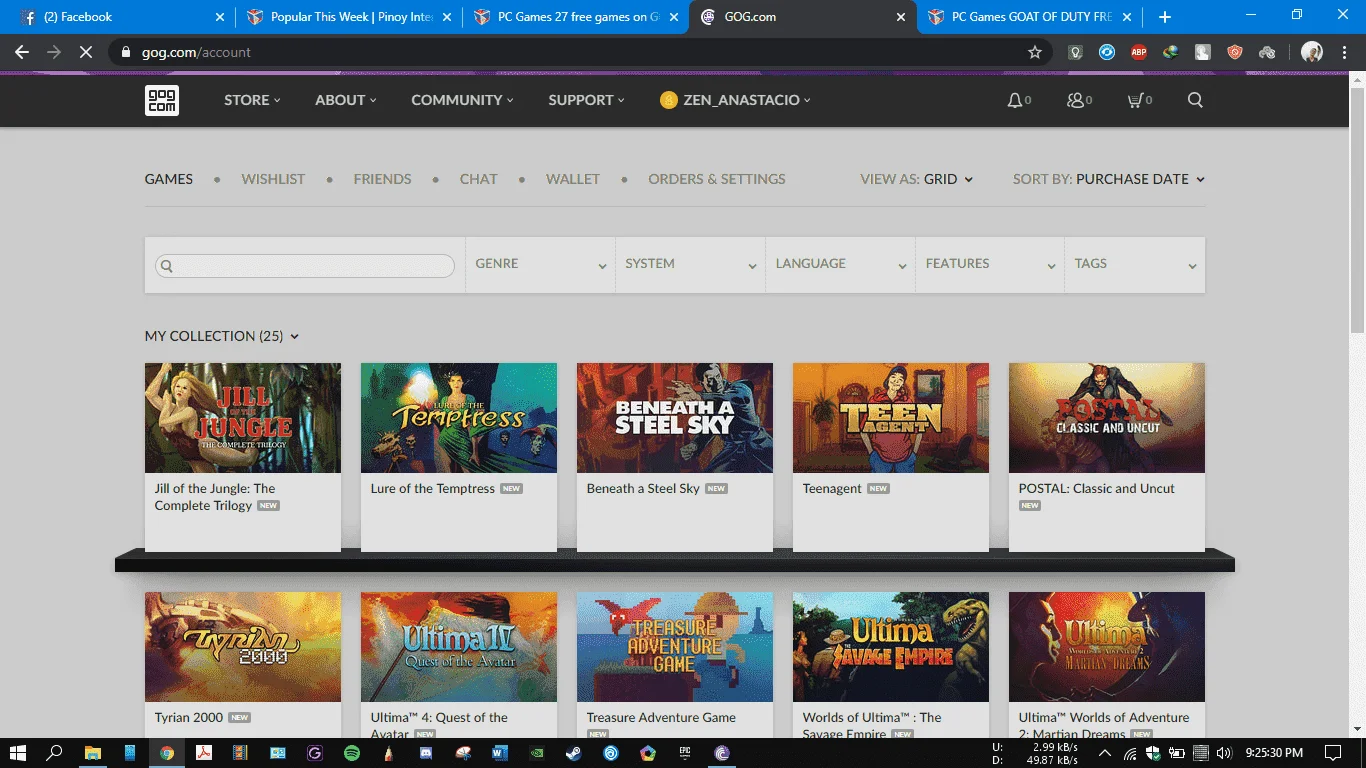Open the notifications bell

[x=1019, y=100]
